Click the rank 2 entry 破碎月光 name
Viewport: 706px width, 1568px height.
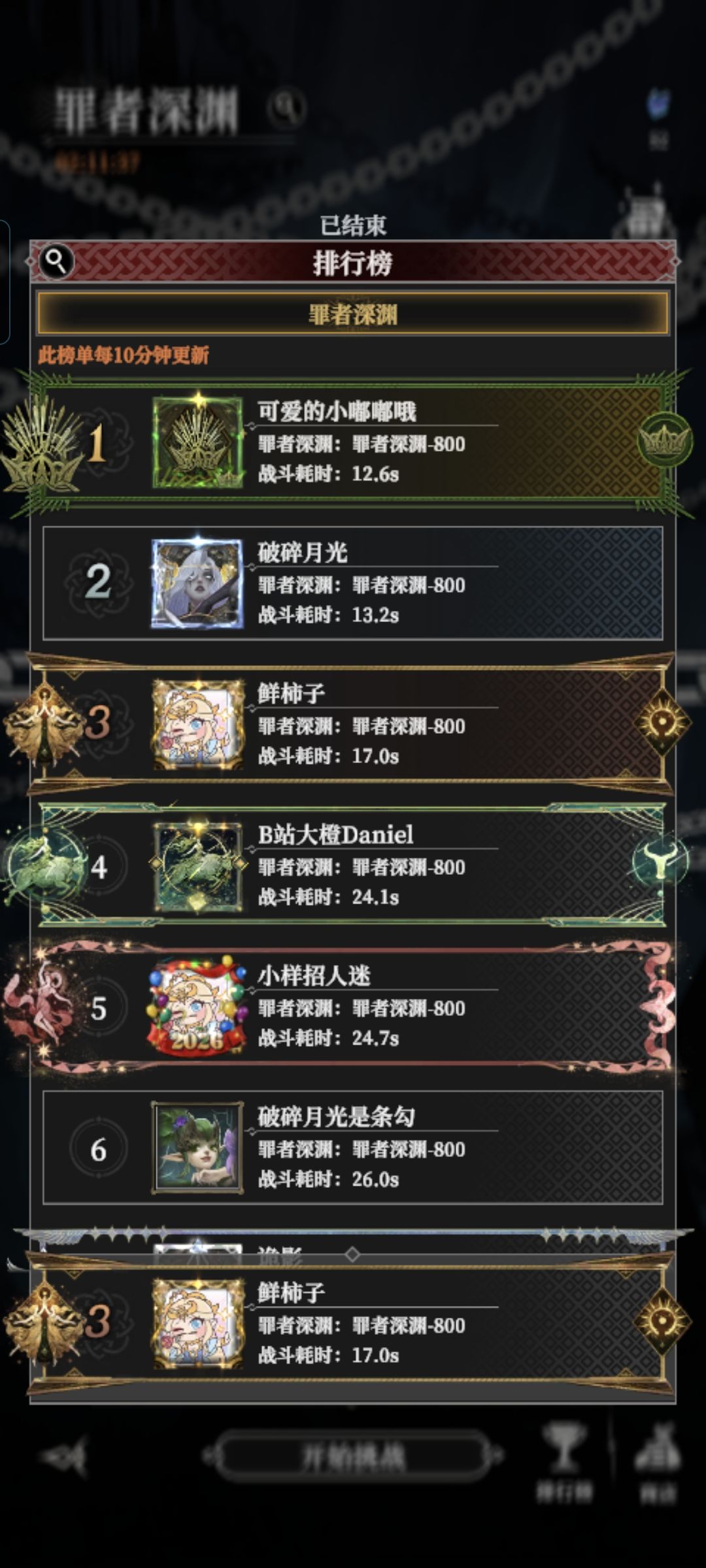(303, 553)
